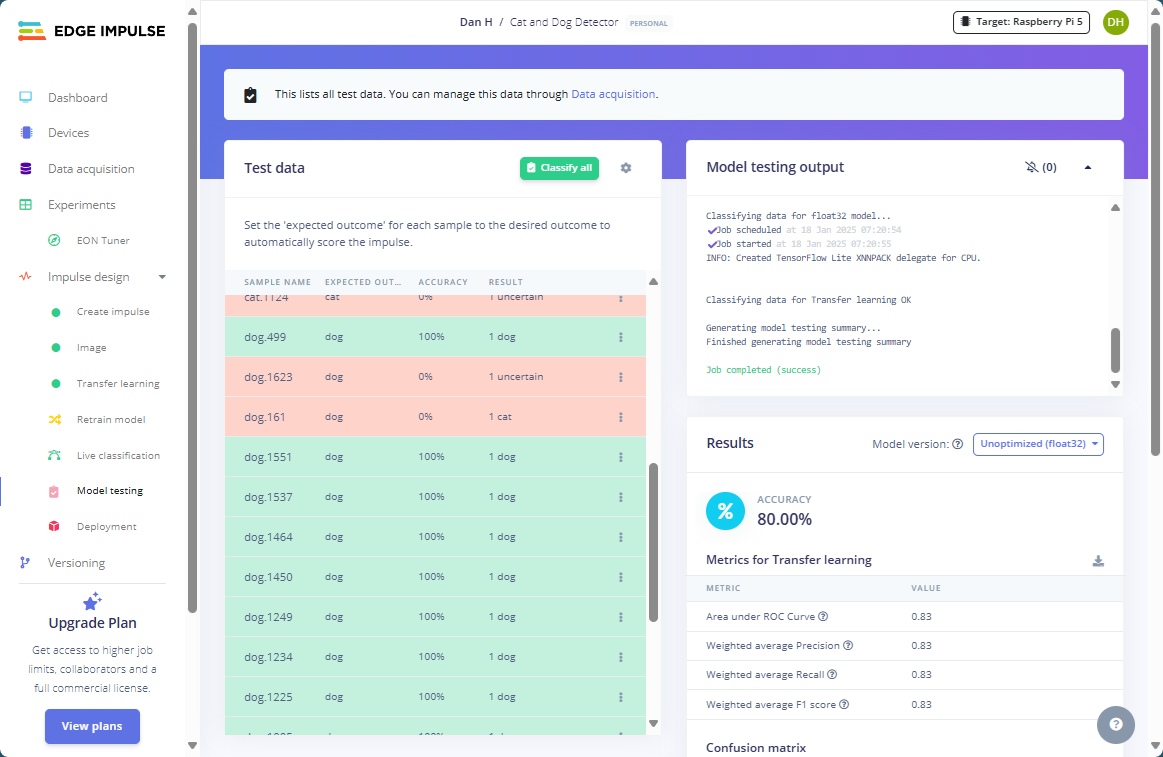1163x757 pixels.
Task: Click the Model version help icon
Action: pyautogui.click(x=957, y=444)
